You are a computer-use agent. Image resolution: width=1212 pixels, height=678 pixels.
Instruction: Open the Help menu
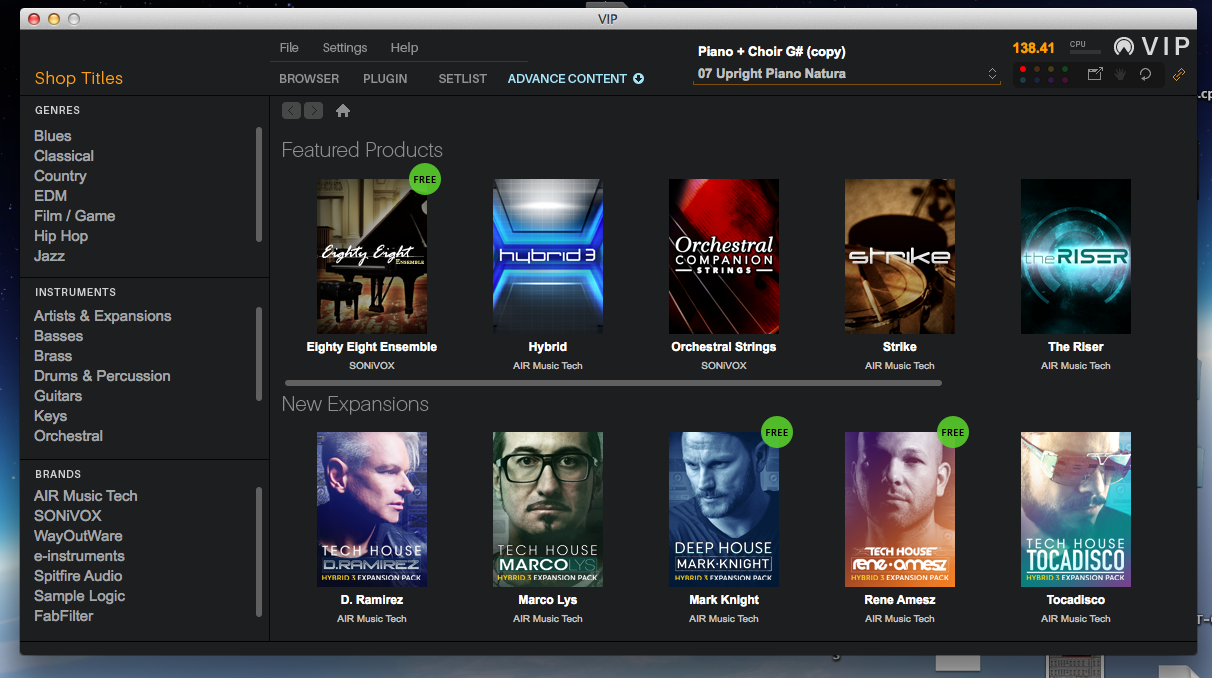click(404, 48)
